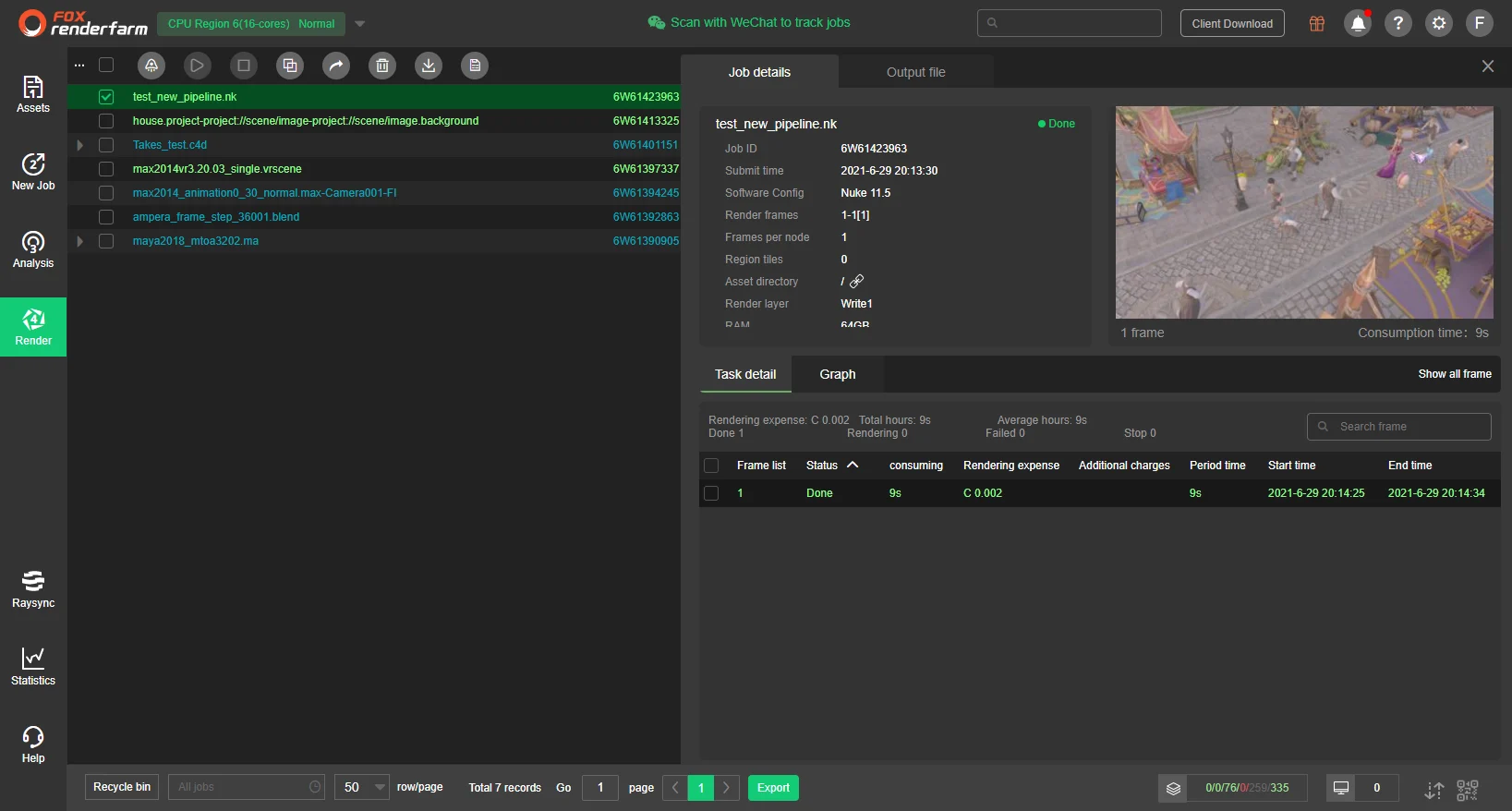The image size is (1512, 811).
Task: Sort frames by Status column arrow
Action: 853,465
